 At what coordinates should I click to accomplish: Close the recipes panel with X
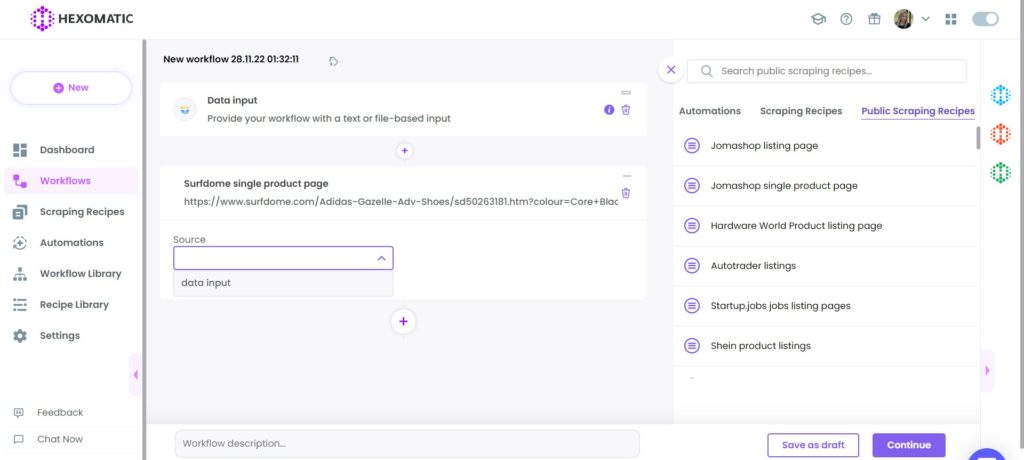[x=671, y=70]
